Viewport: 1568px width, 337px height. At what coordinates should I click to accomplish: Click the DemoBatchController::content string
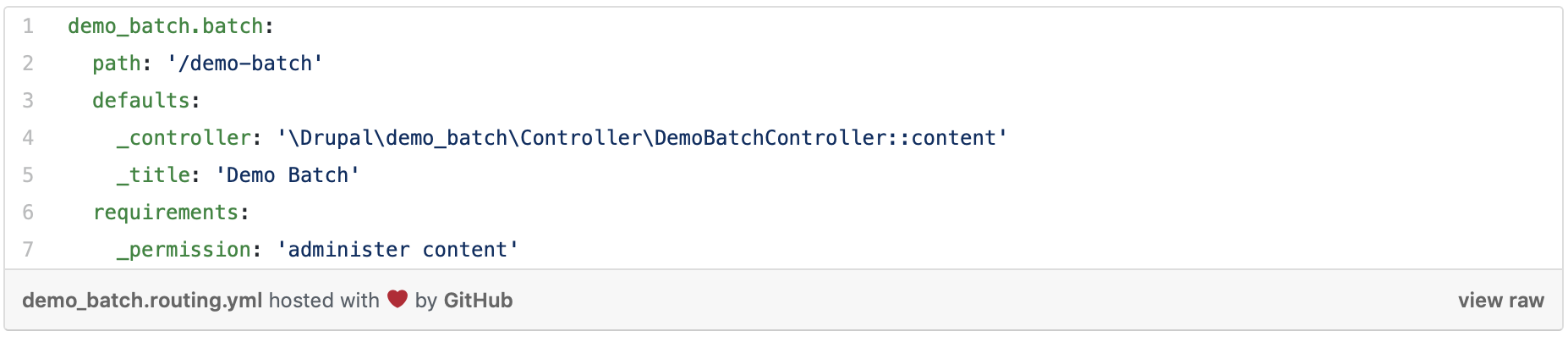pos(643,138)
